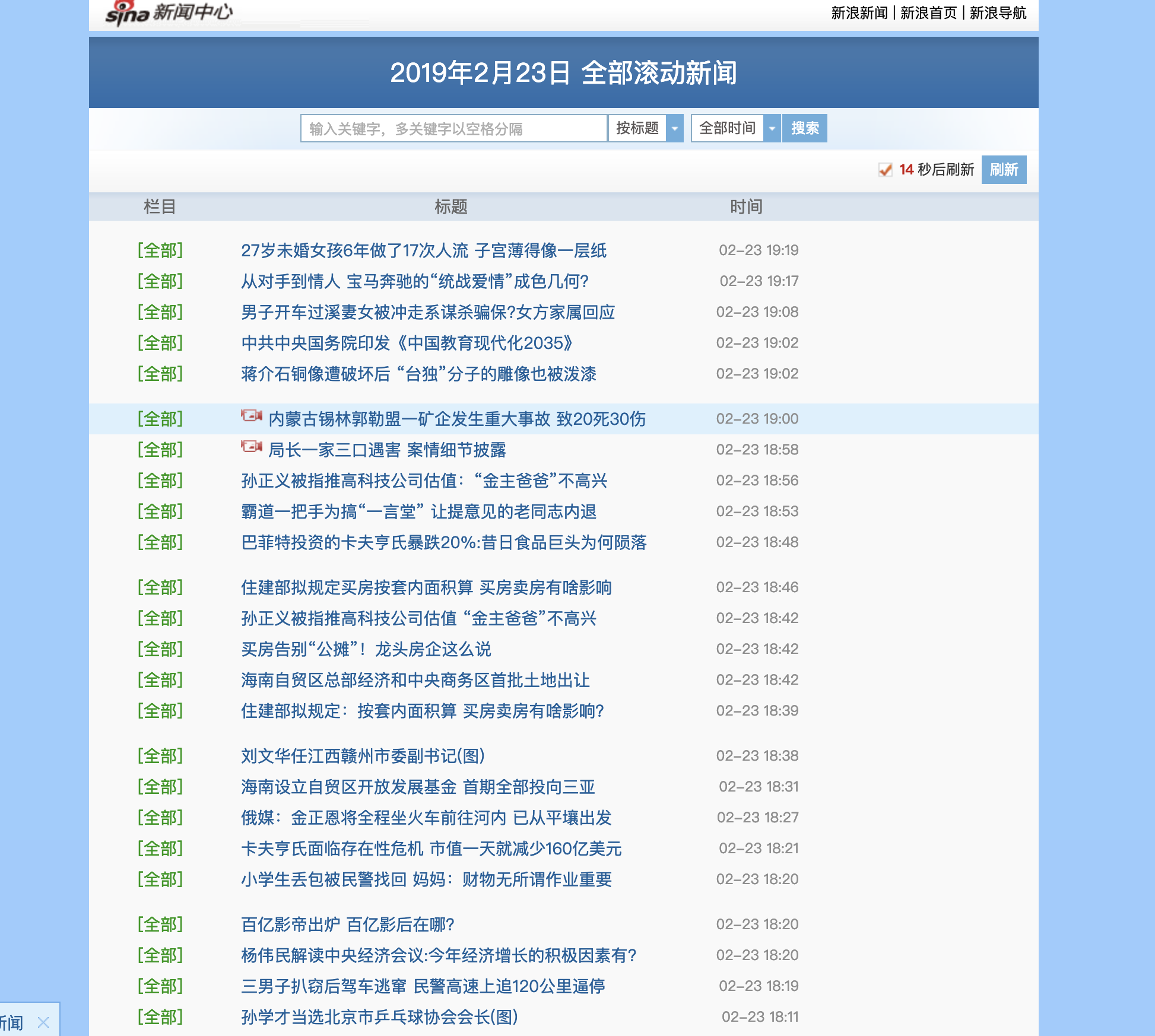The image size is (1155, 1036).
Task: Click the 新浪首页 link
Action: pos(929,12)
